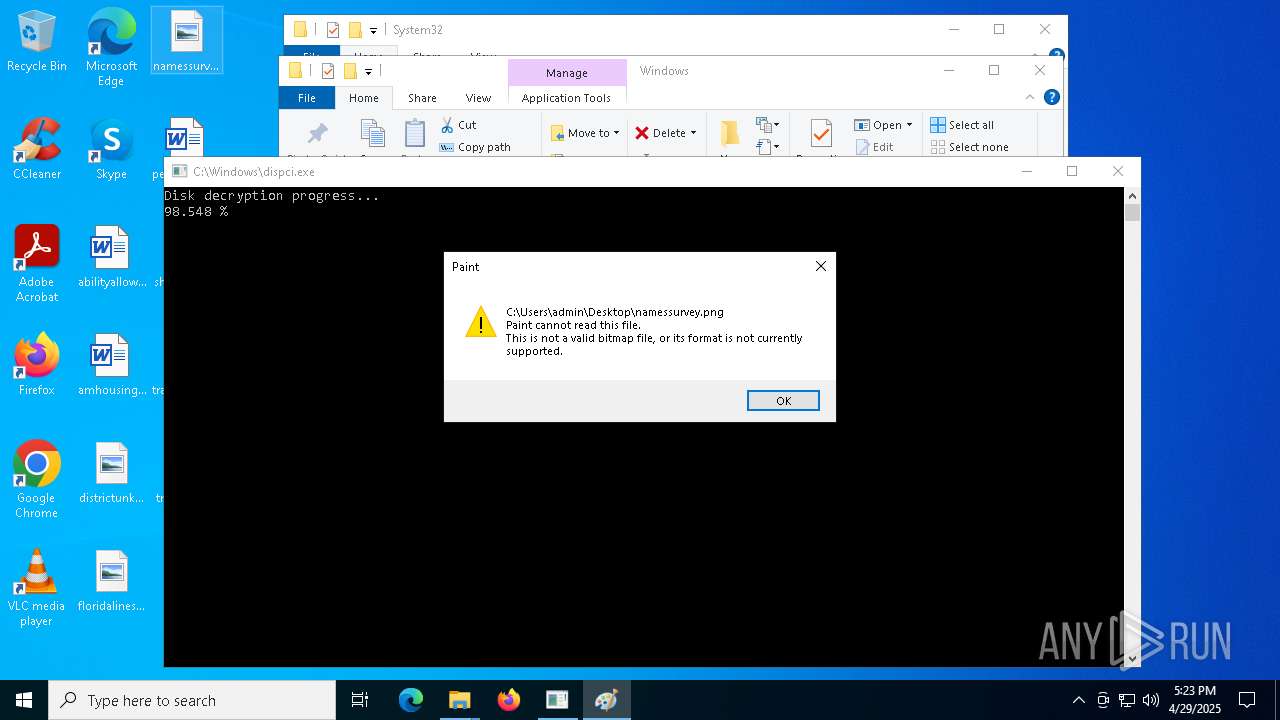The image size is (1280, 720).
Task: Open Task View from taskbar
Action: (x=360, y=700)
